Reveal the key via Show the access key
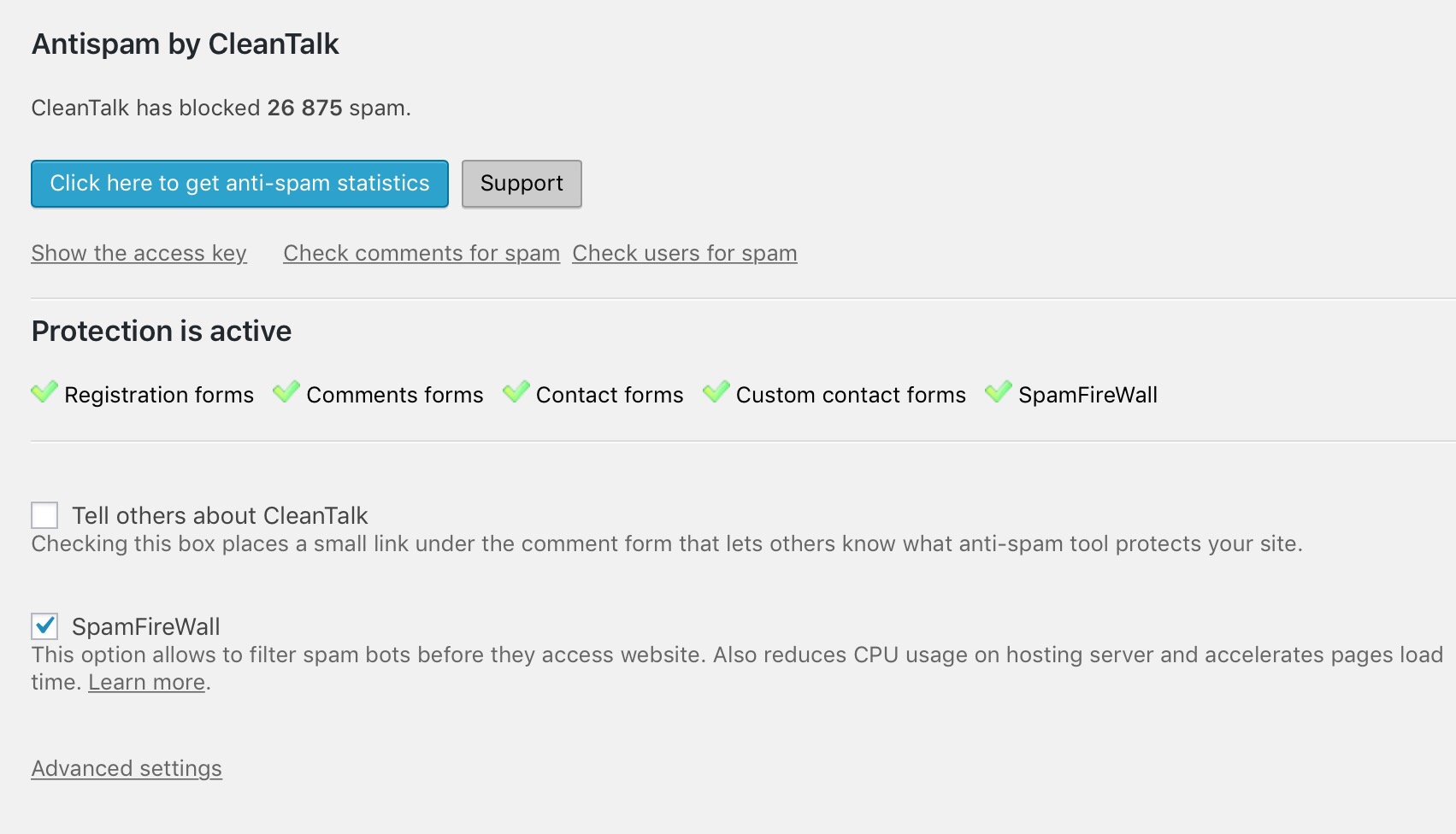 tap(139, 253)
